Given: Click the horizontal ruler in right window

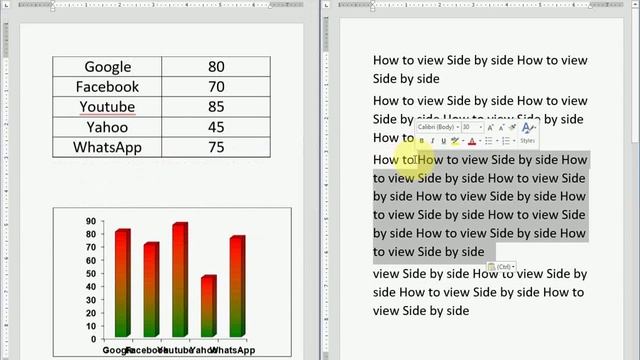Looking at the screenshot, I should pyautogui.click(x=481, y=5).
